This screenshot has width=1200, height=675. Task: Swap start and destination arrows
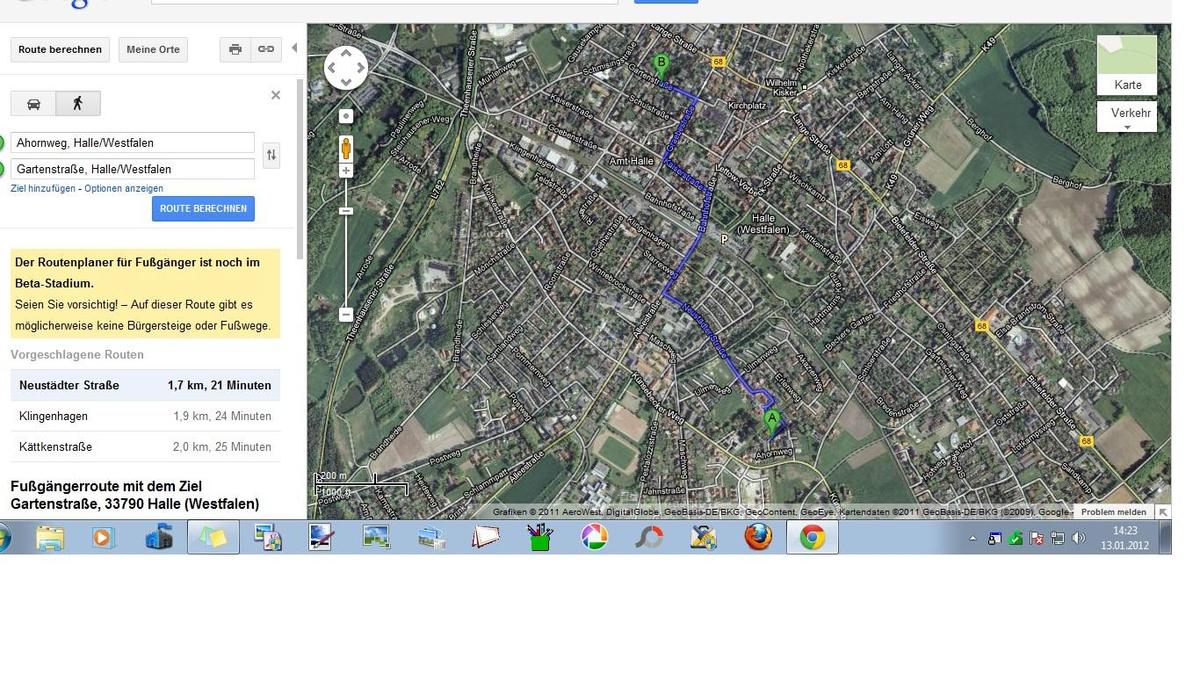[271, 155]
